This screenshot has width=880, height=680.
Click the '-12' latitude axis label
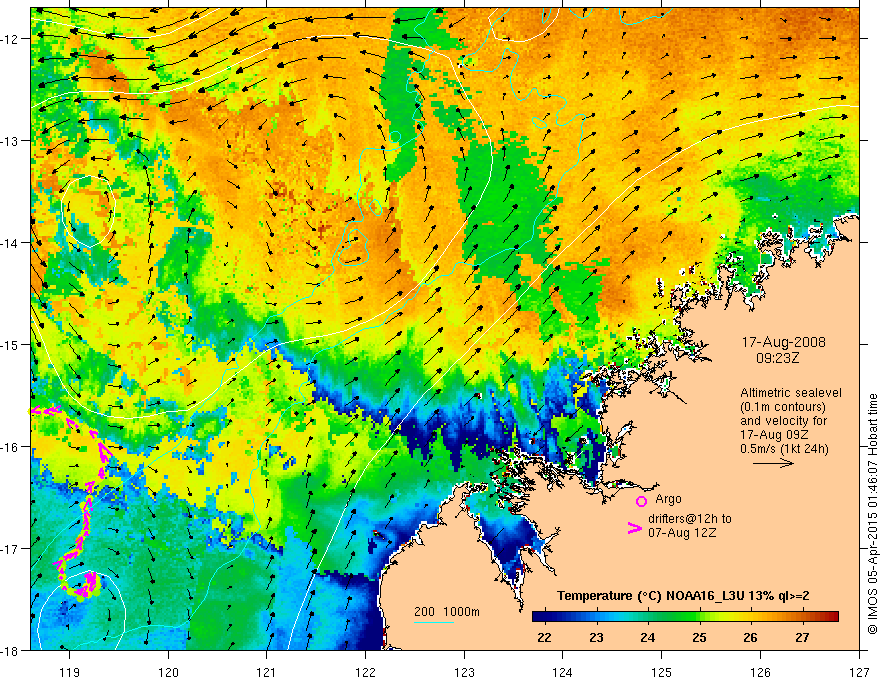pos(10,39)
